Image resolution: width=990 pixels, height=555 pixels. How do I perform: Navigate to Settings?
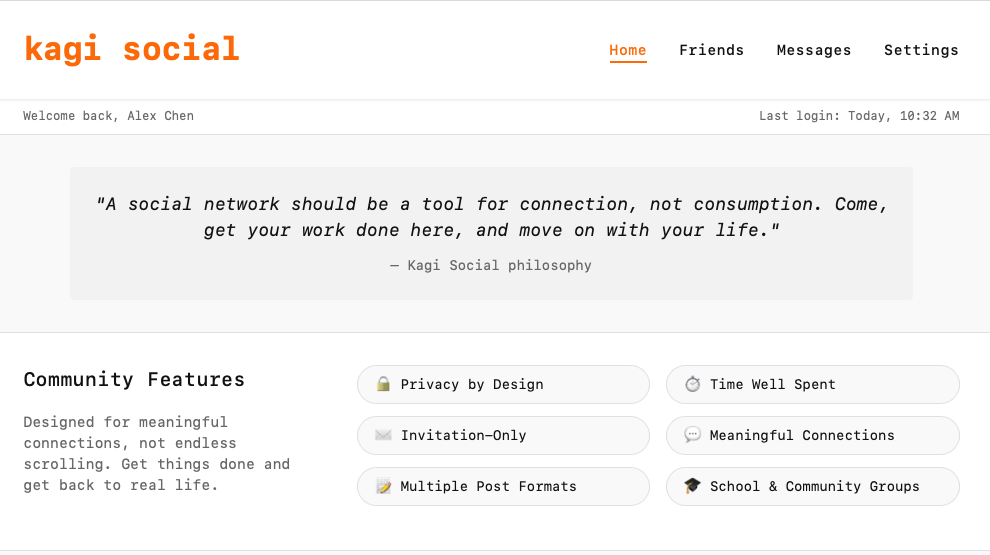pos(921,50)
